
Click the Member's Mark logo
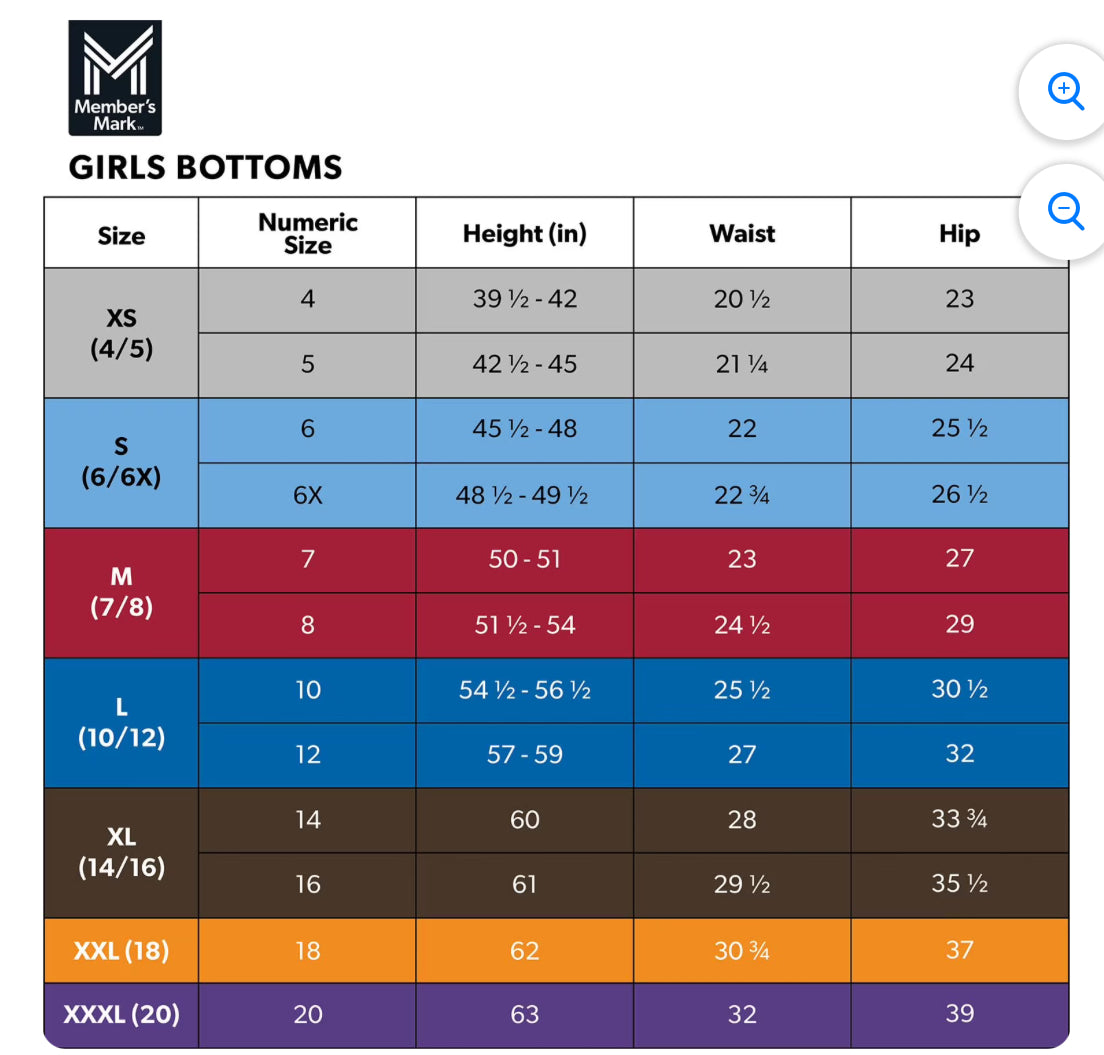coord(115,78)
